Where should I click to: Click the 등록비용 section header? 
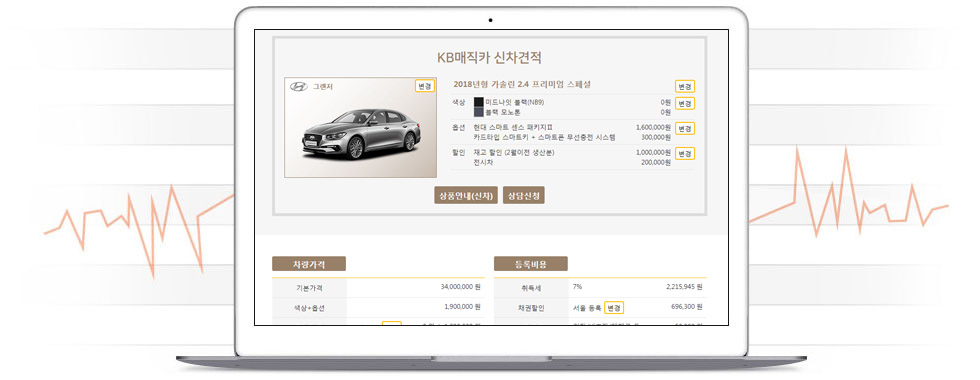[531, 264]
